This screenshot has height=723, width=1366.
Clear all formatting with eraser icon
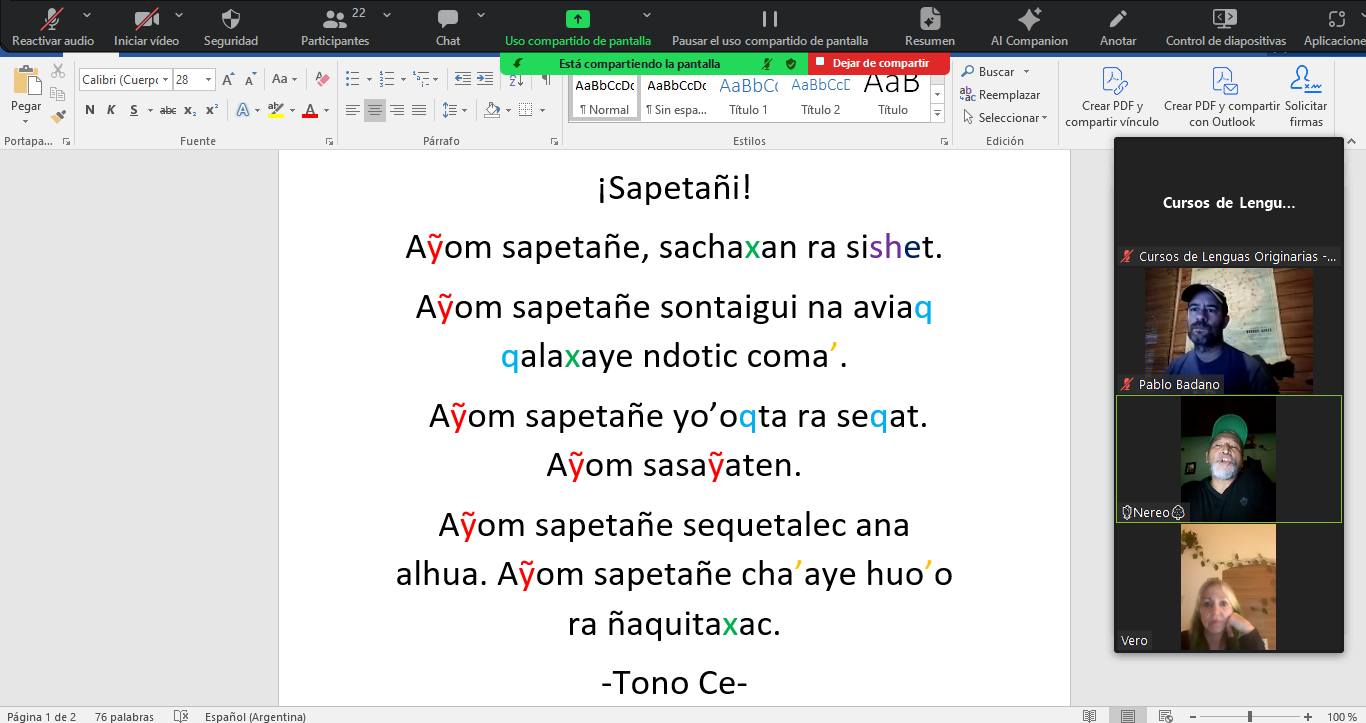coord(321,79)
